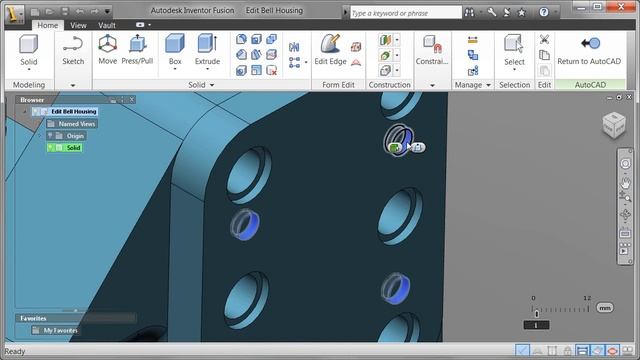
Task: Click the Cut scissors icon in Edit panel
Action: (x=544, y=39)
